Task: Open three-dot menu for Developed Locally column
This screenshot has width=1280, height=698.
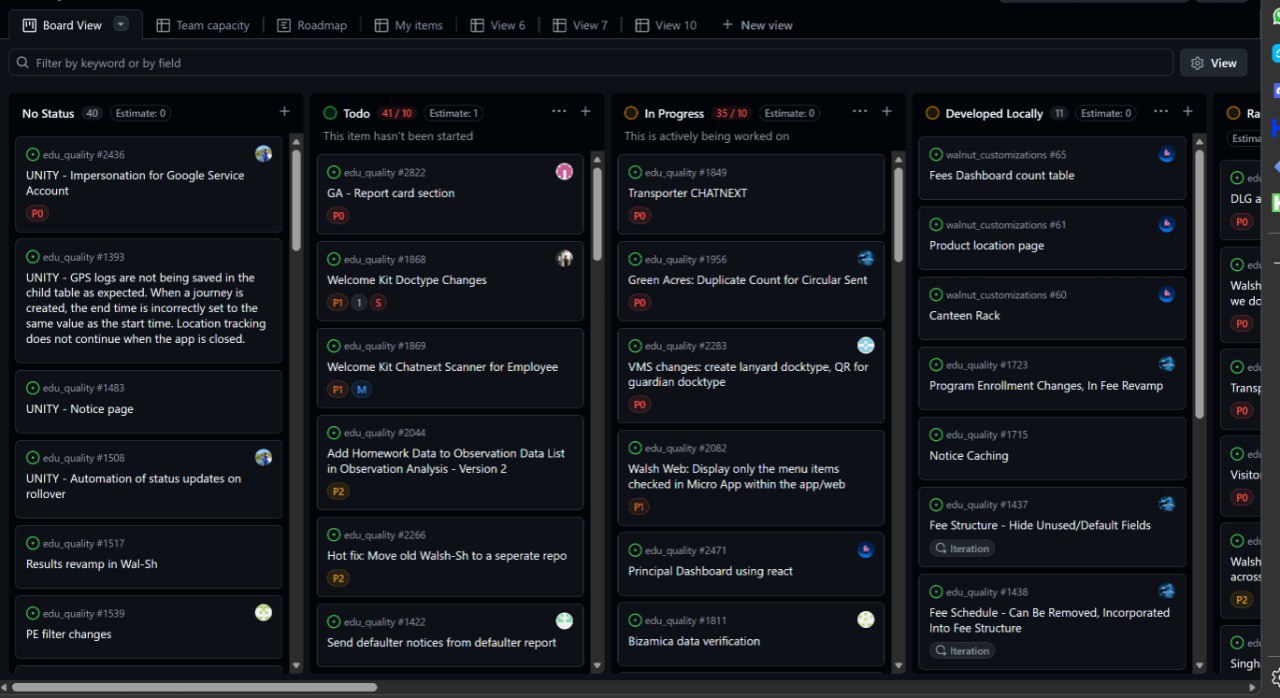Action: pos(1161,112)
